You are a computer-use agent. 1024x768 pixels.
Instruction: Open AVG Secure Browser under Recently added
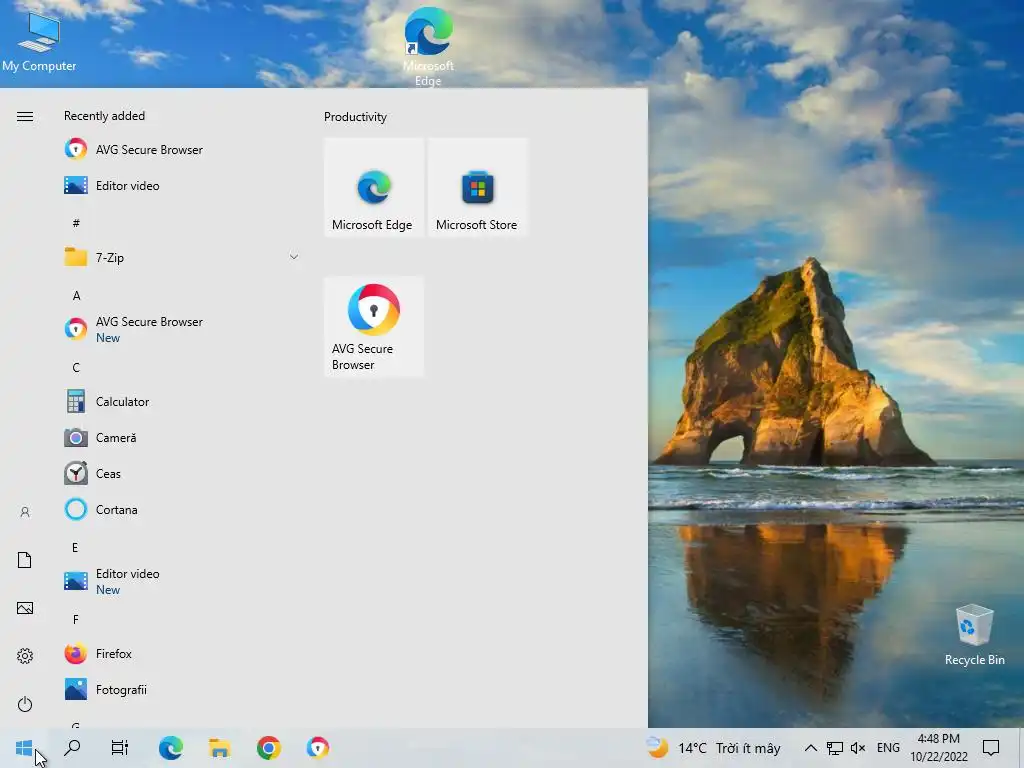pos(182,150)
